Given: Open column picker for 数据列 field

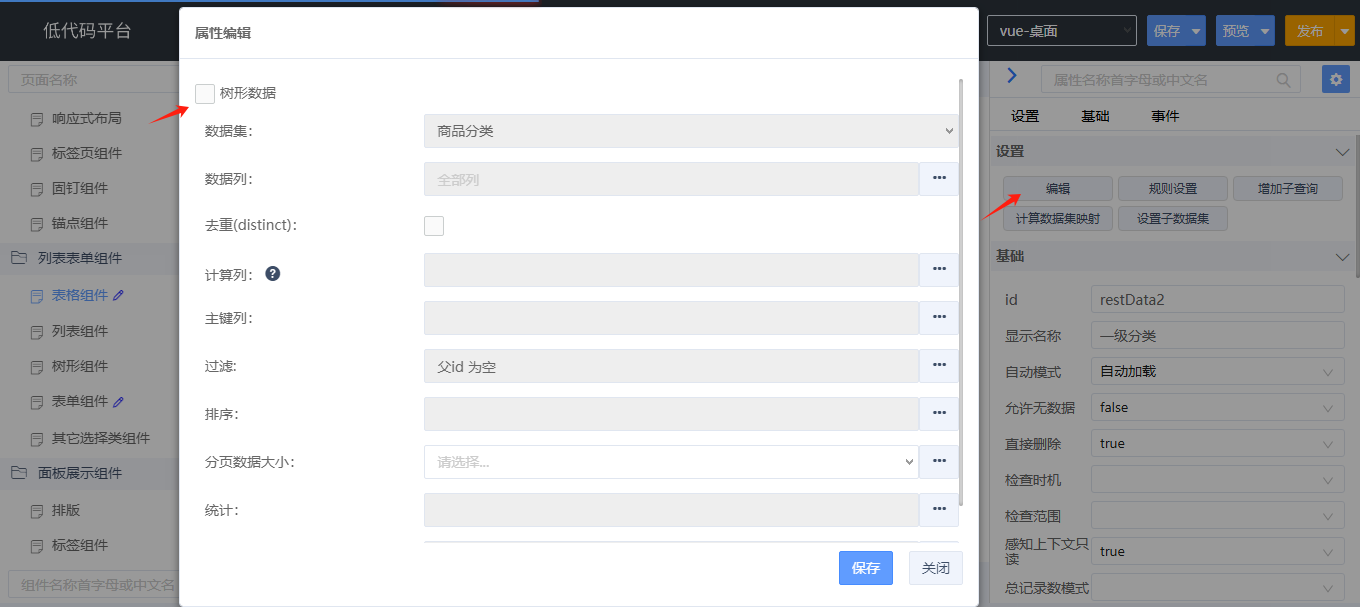Looking at the screenshot, I should (939, 179).
